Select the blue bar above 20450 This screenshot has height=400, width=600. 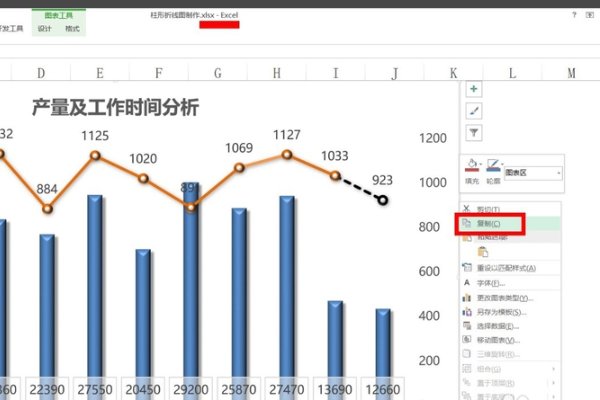[143, 315]
